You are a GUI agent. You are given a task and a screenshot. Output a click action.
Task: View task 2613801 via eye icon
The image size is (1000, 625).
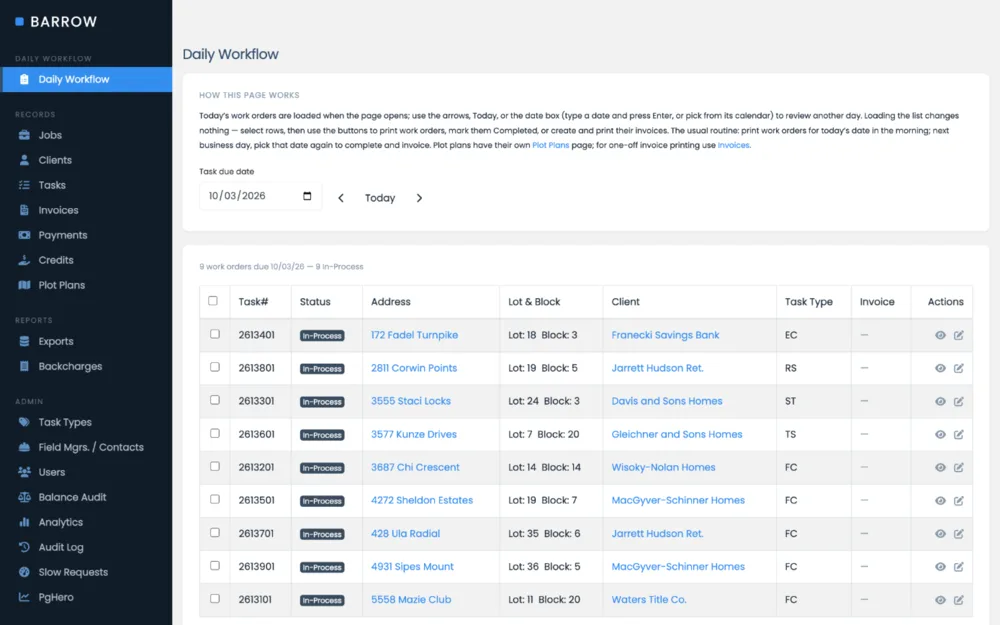coord(940,368)
